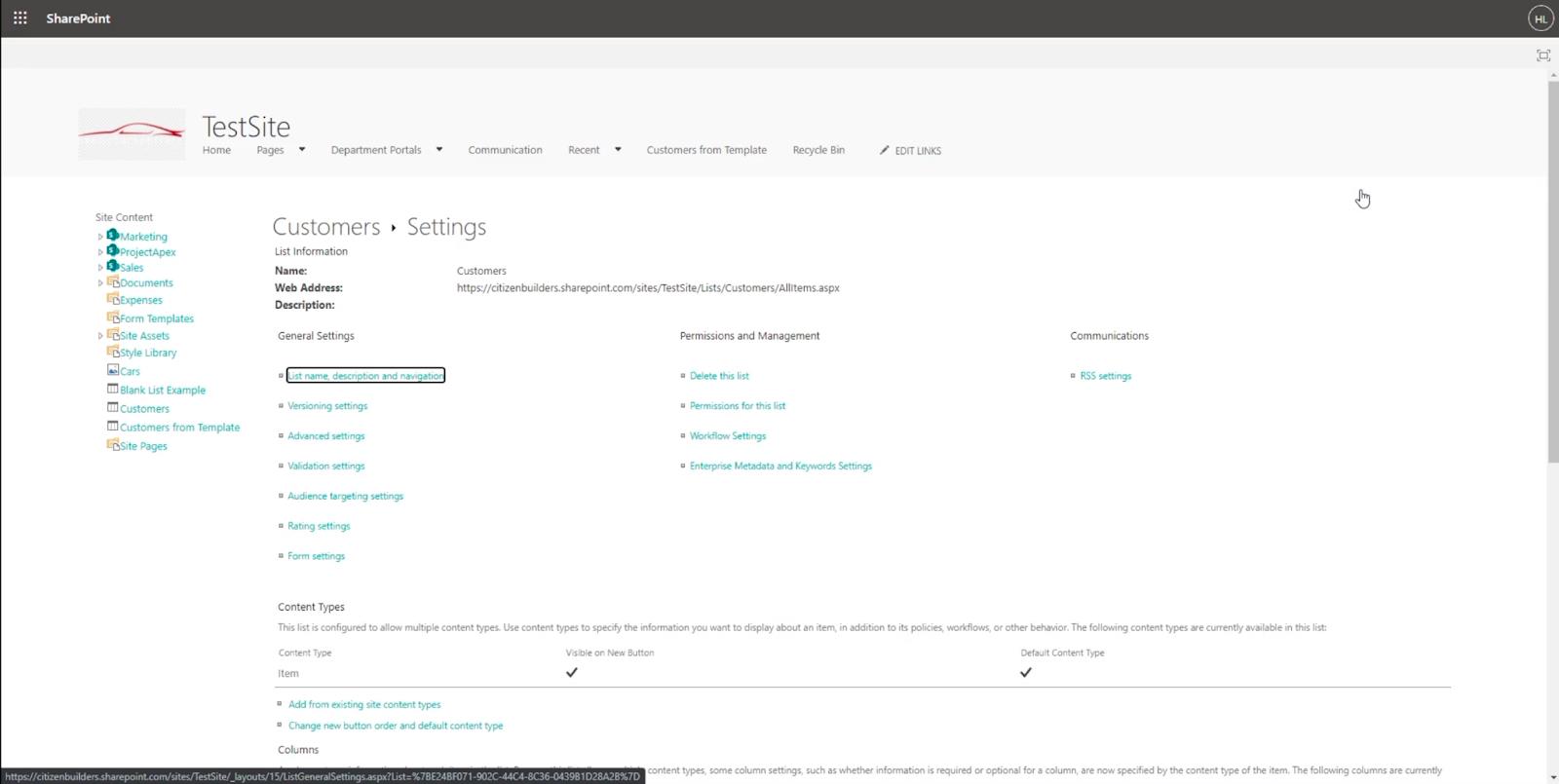Open the Recent navigation dropdown arrow
Screen dimensions: 1559x784
coord(618,150)
